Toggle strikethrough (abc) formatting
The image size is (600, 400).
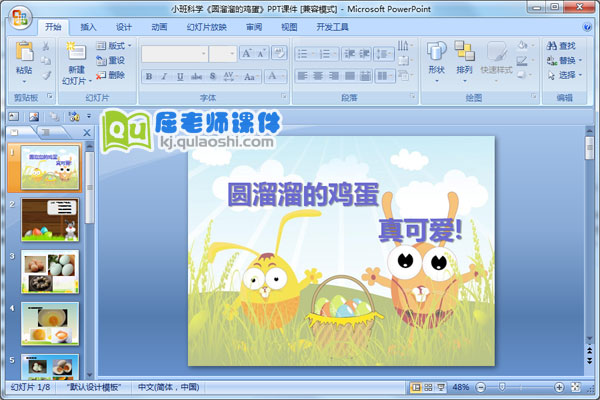[x=196, y=76]
